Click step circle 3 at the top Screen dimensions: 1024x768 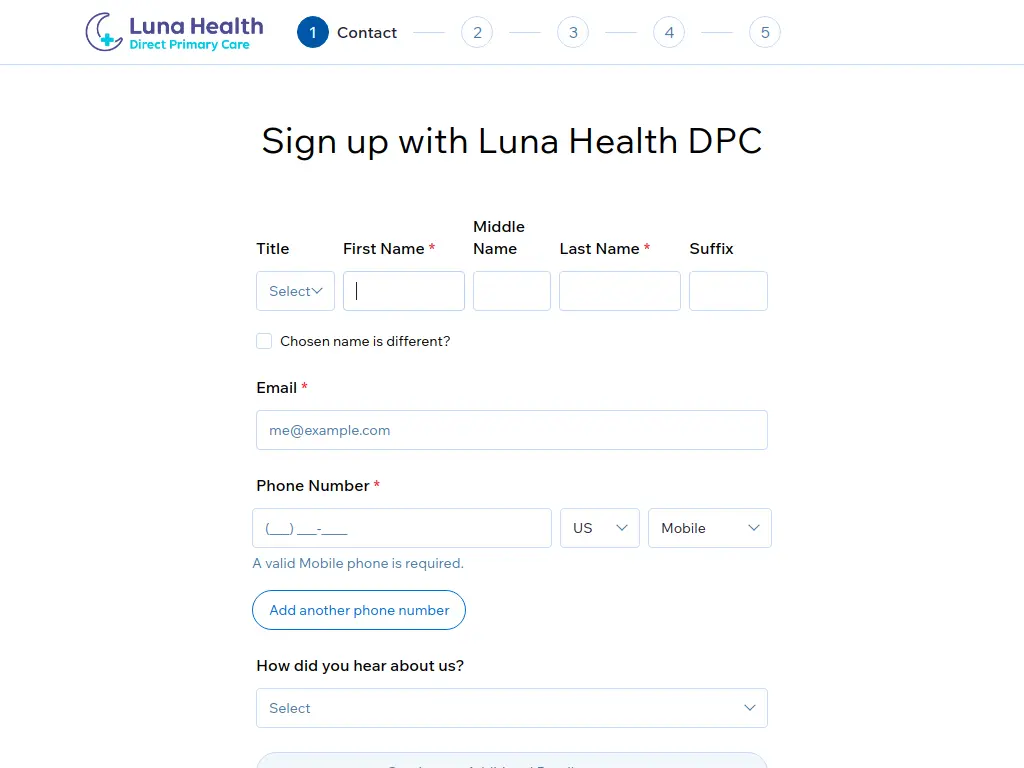573,32
